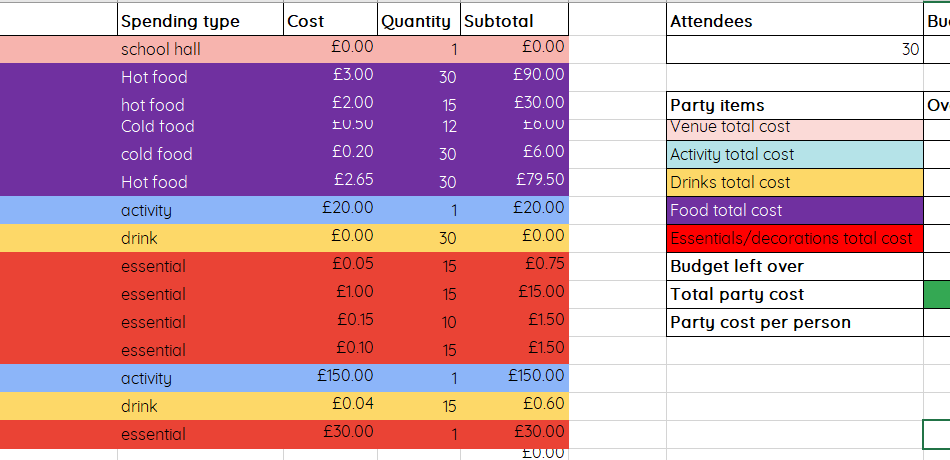Screen dimensions: 950x460
Task: Select the Party cost per person cell
Action: click(794, 322)
